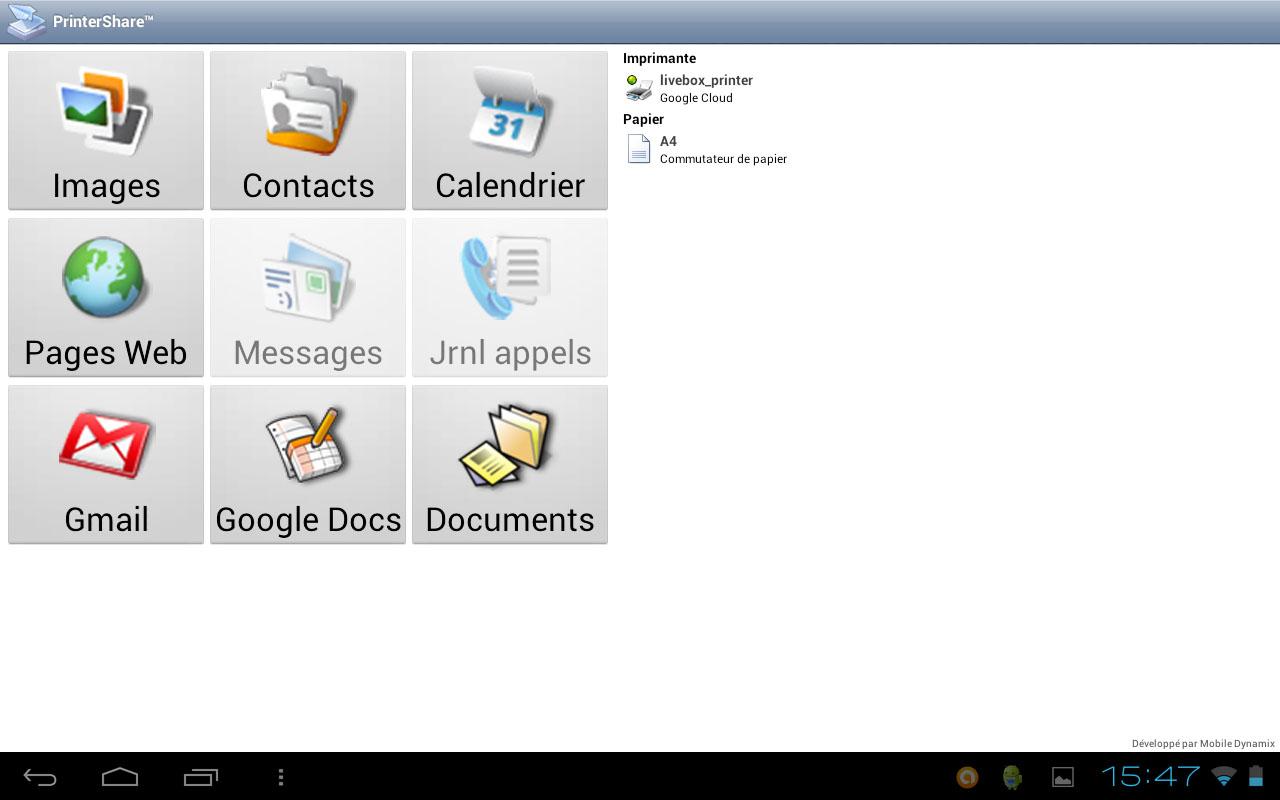Screen dimensions: 1280x800
Task: Open the recent apps switcher
Action: (201, 777)
